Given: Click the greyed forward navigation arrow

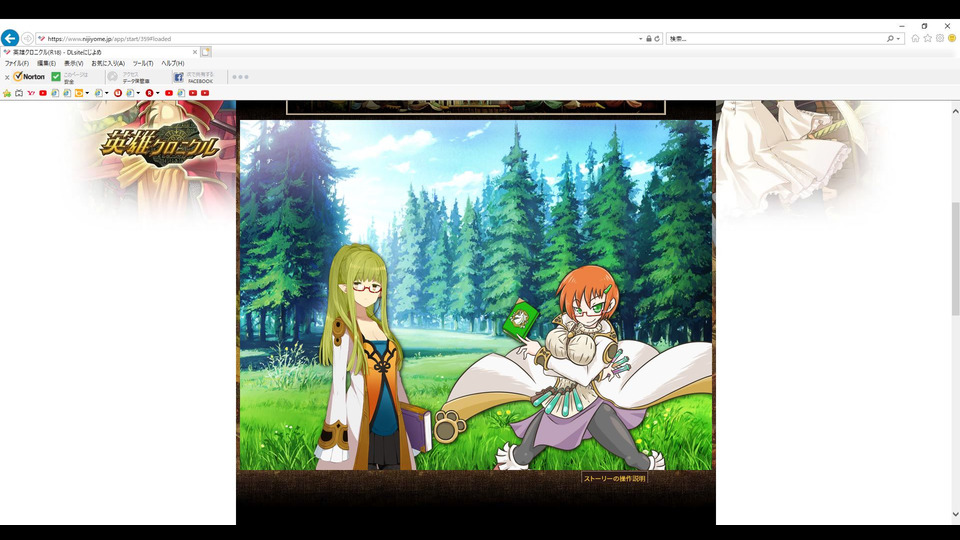Looking at the screenshot, I should [x=27, y=38].
